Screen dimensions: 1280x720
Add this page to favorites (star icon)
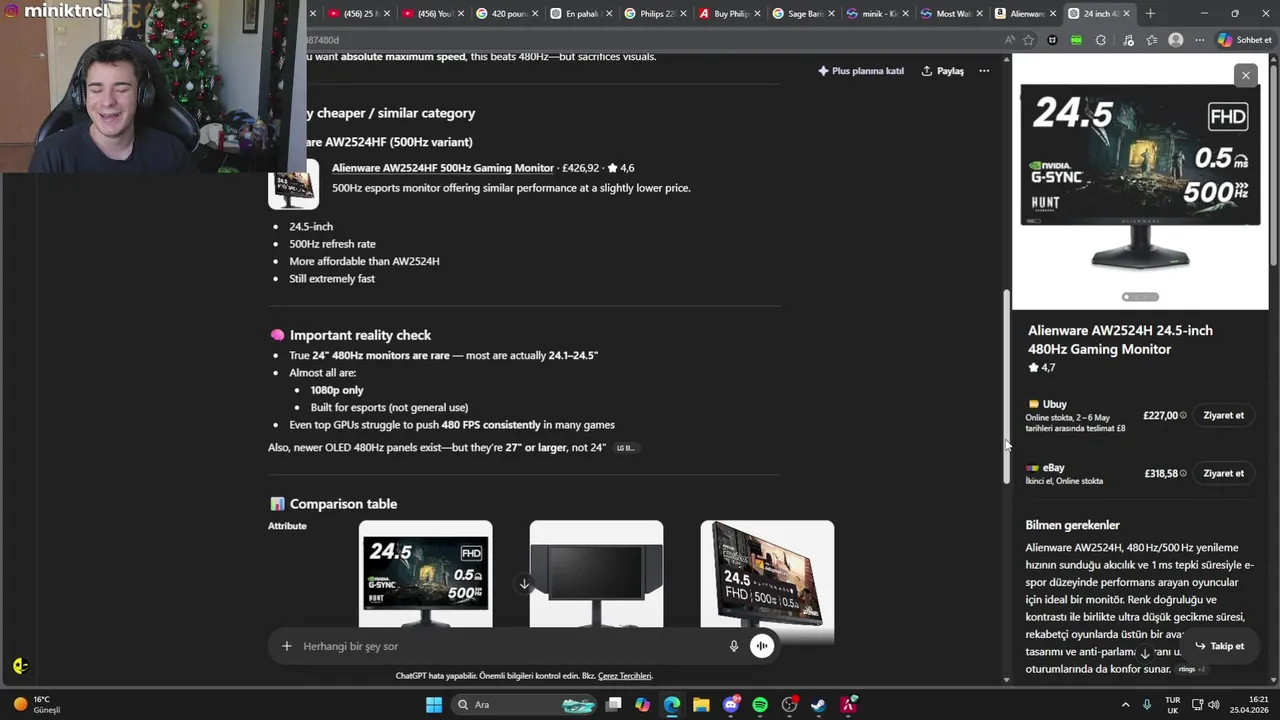click(1029, 40)
